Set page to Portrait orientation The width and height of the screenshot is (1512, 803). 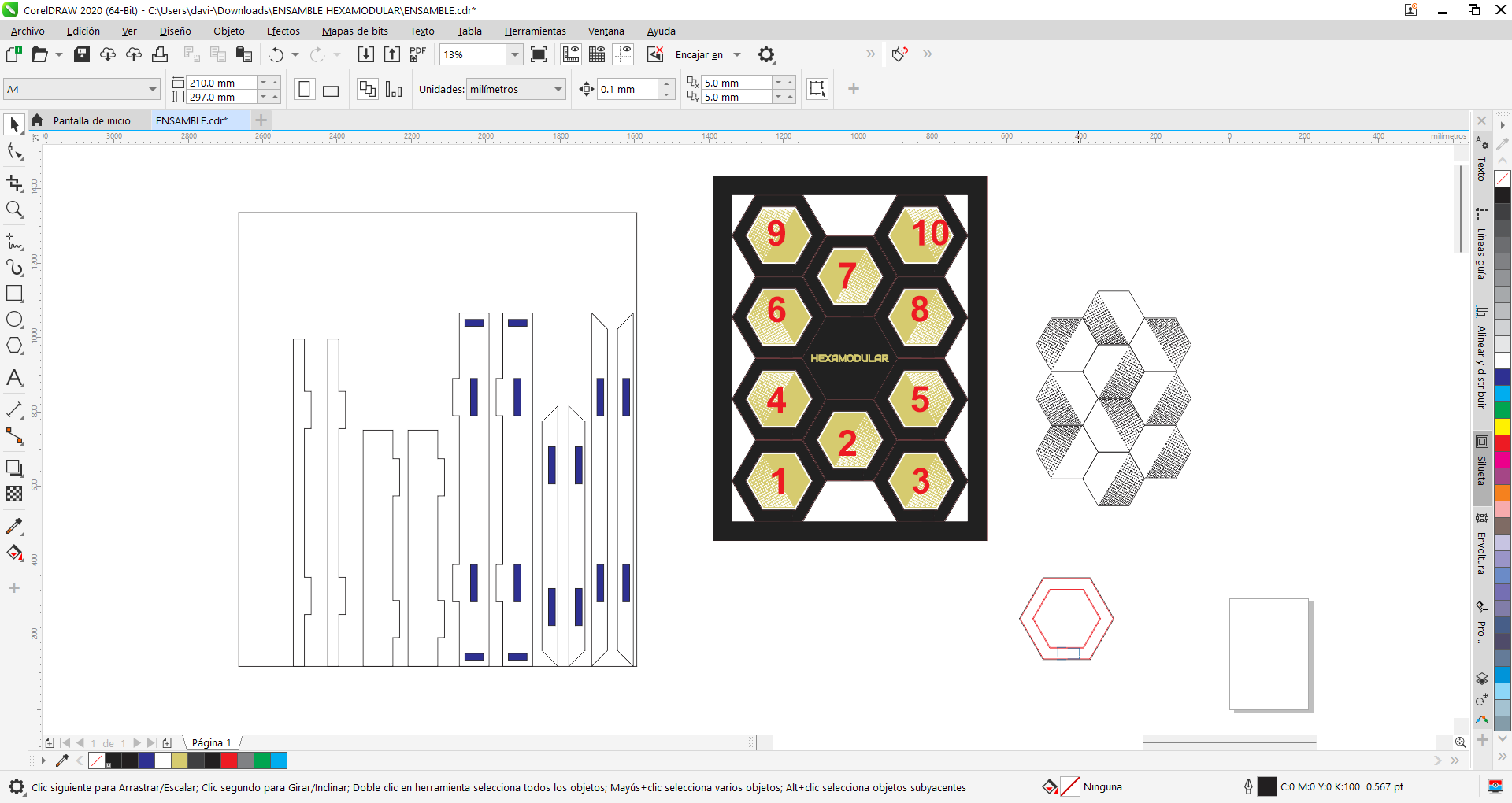[305, 89]
